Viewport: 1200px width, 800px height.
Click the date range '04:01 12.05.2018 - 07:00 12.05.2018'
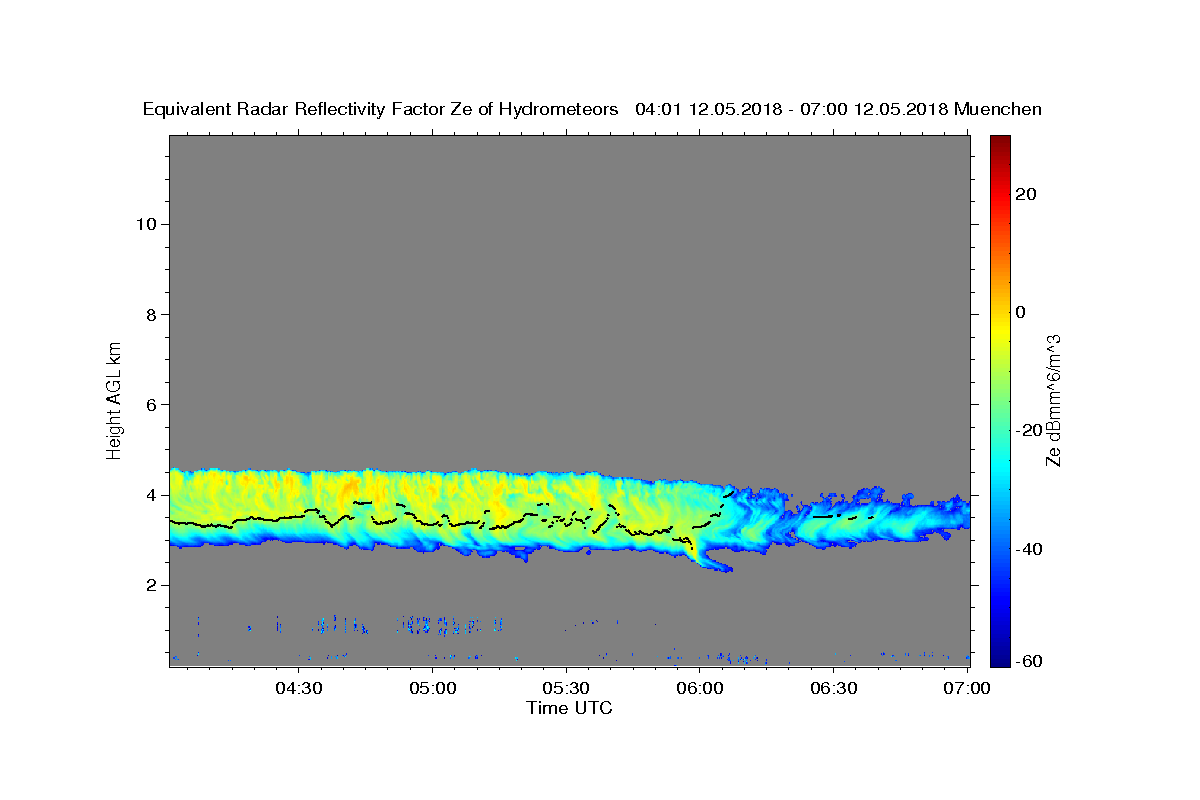792,109
